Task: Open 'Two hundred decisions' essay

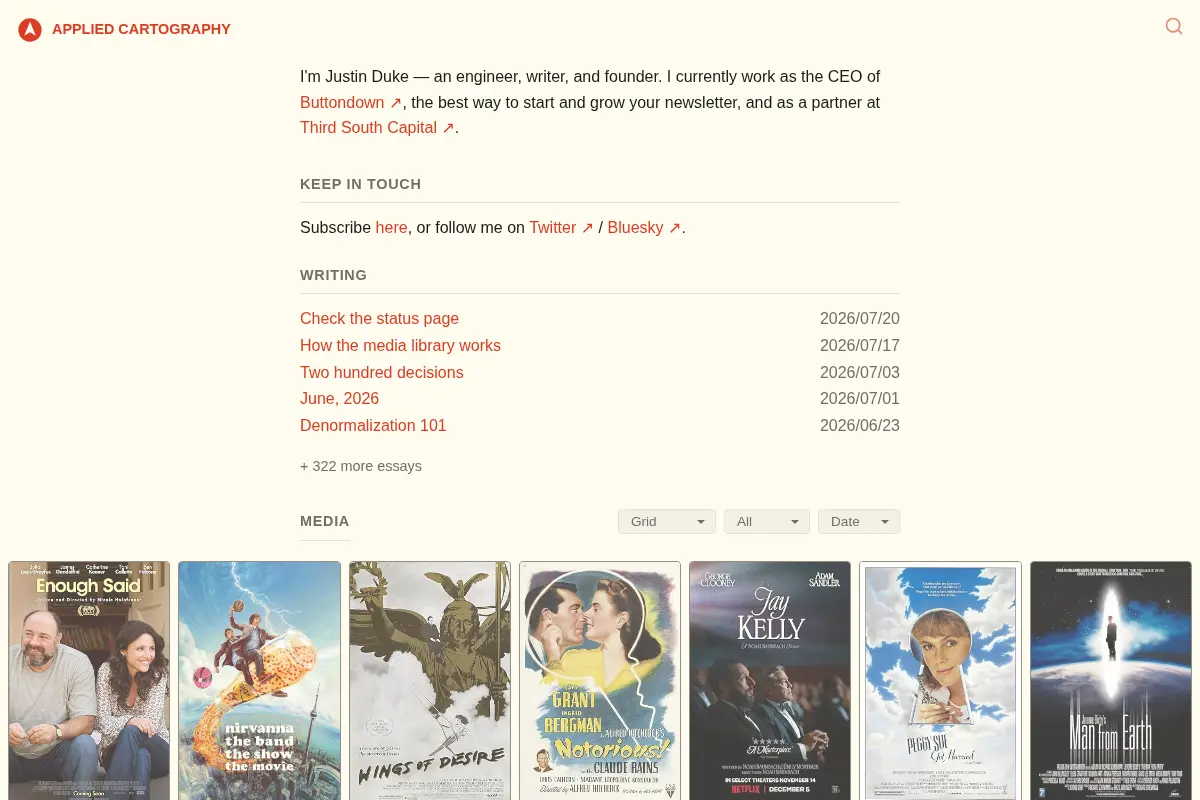Action: point(382,372)
